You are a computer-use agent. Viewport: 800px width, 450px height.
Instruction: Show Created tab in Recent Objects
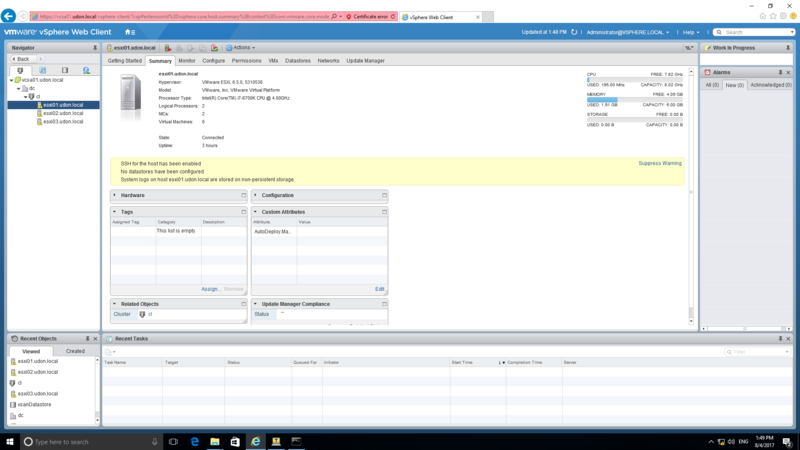tap(75, 352)
